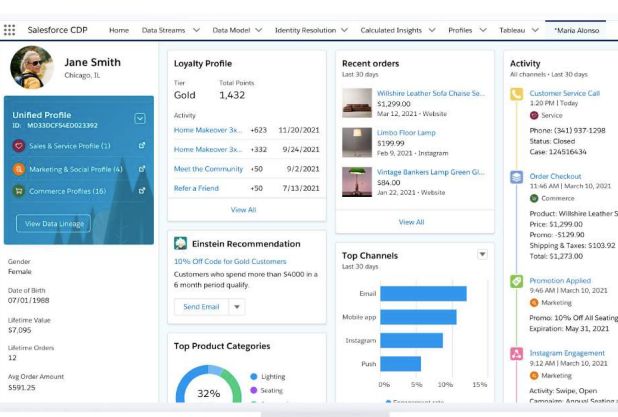Viewport: 618px width, 417px height.
Task: Open the Home Makeover +332 activity link
Action: point(208,149)
